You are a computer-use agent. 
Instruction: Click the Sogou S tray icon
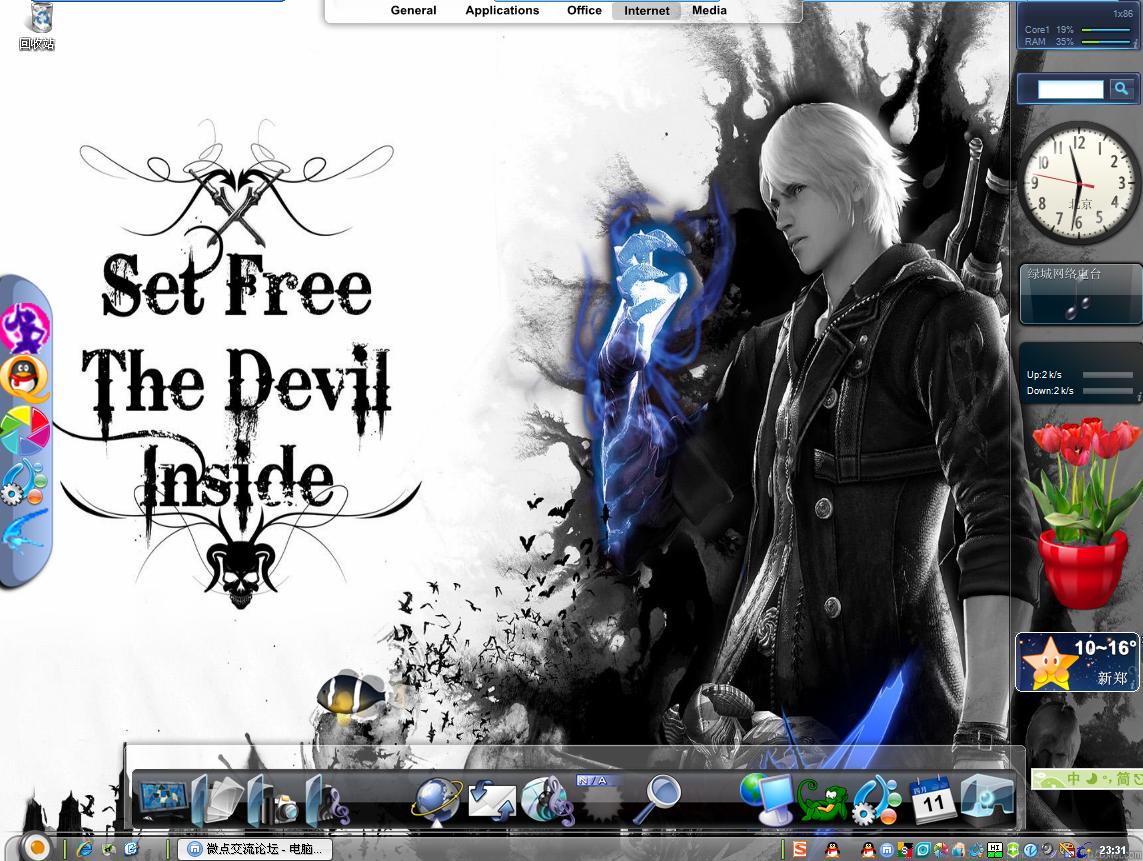[800, 849]
